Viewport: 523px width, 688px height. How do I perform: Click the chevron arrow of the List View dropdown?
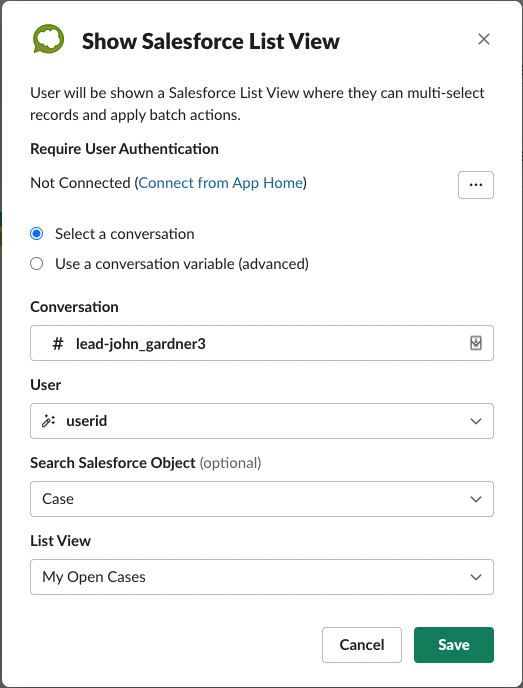[x=476, y=577]
